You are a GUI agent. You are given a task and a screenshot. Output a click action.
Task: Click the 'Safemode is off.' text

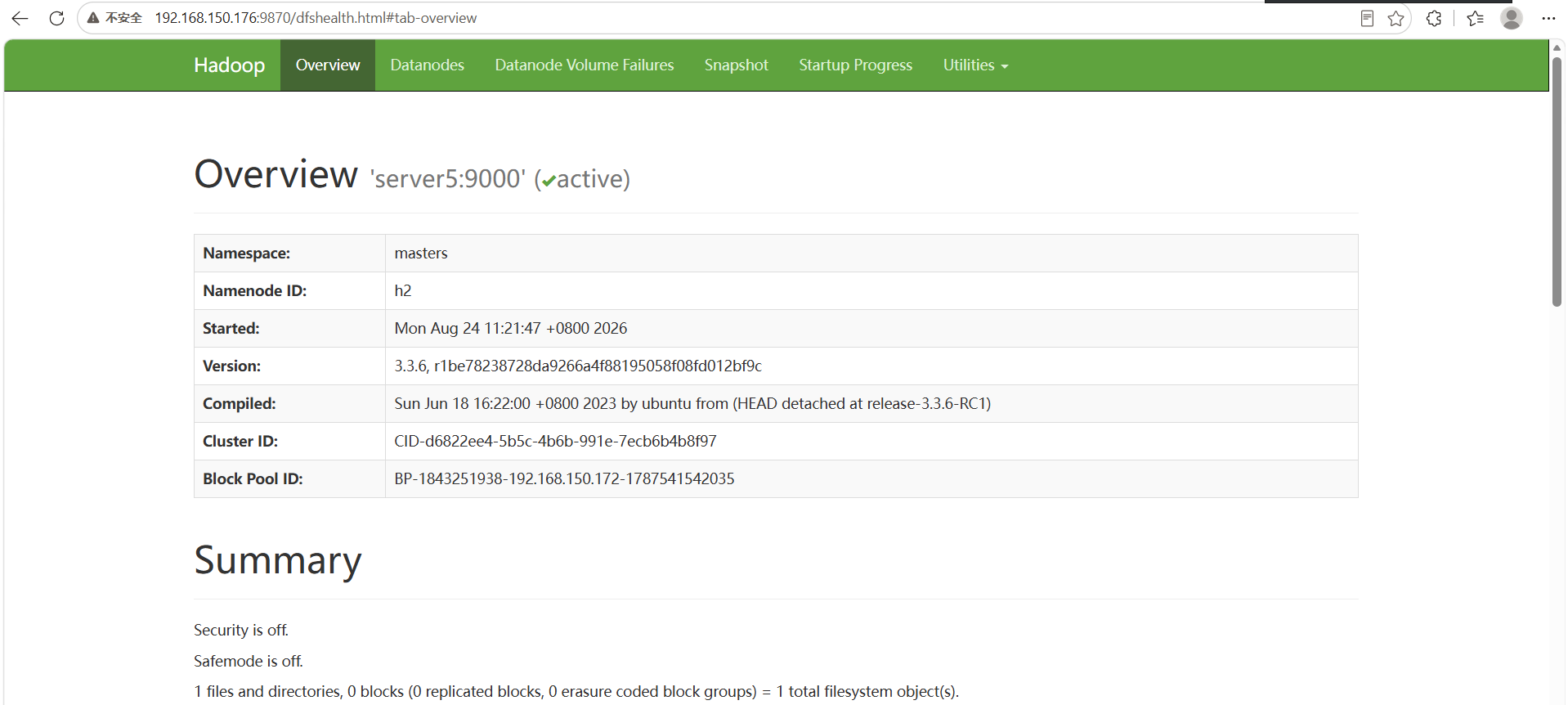click(x=249, y=661)
